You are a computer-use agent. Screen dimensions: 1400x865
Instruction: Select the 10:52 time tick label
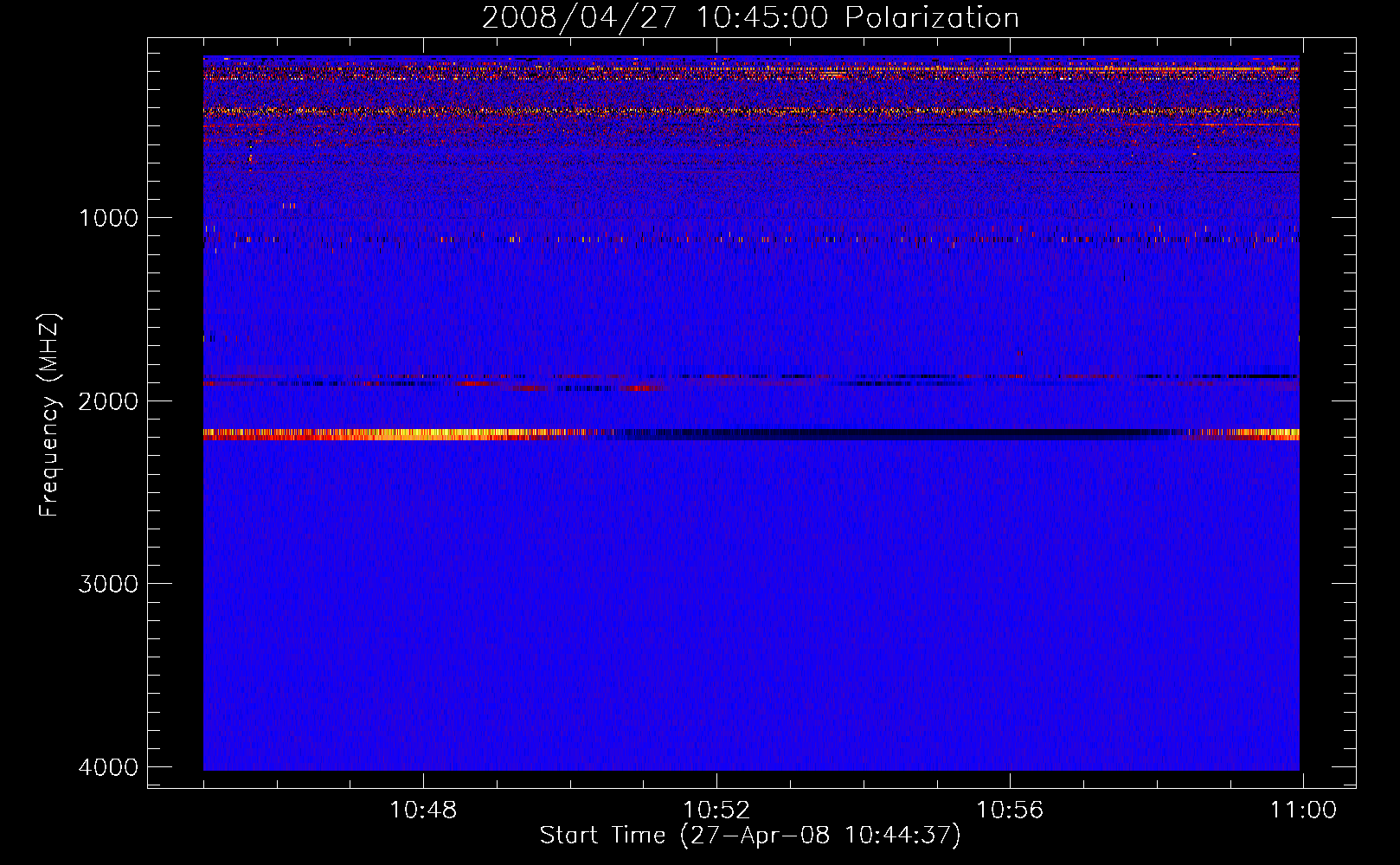tap(716, 811)
